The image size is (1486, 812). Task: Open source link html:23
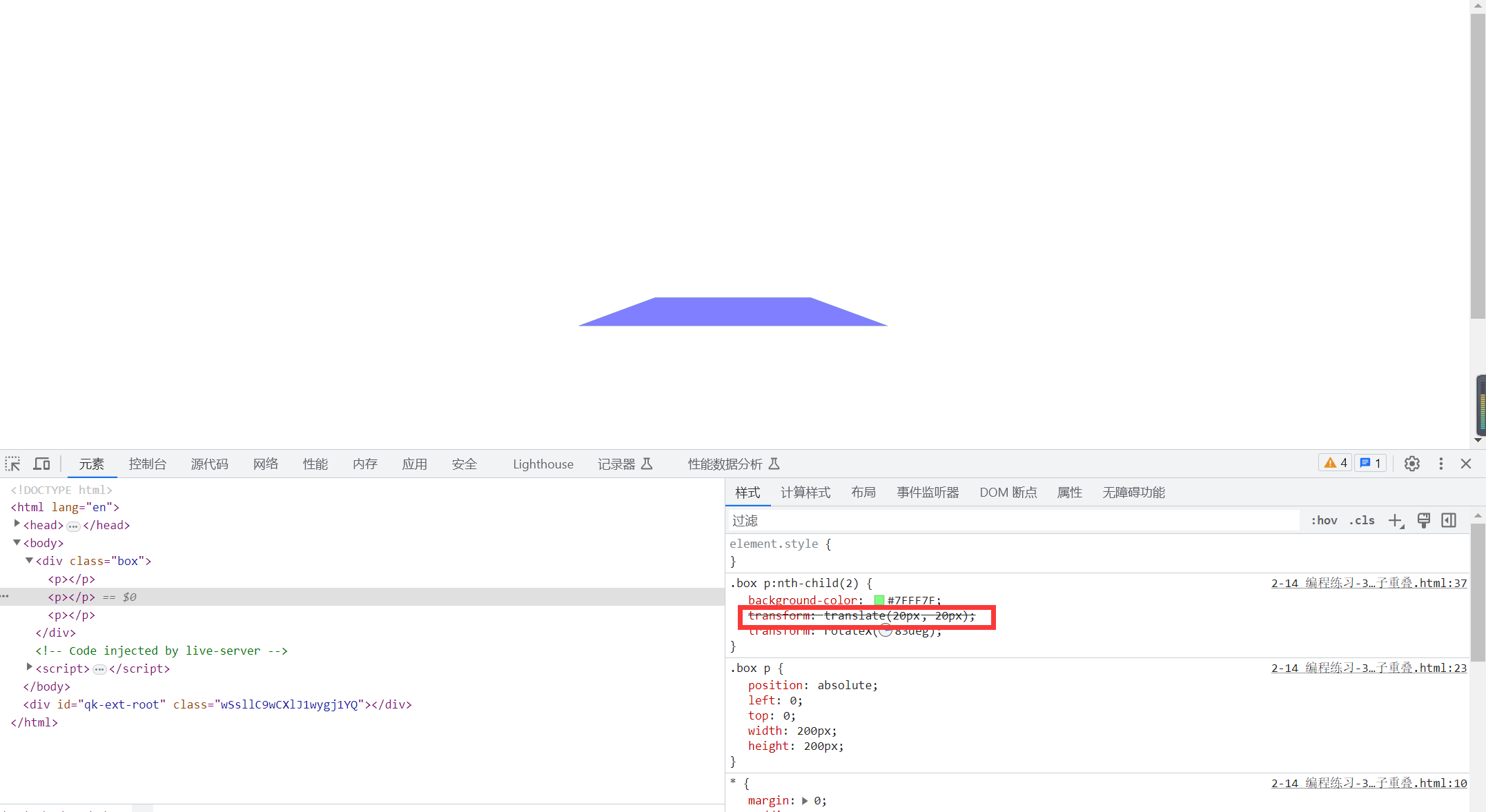(1369, 668)
